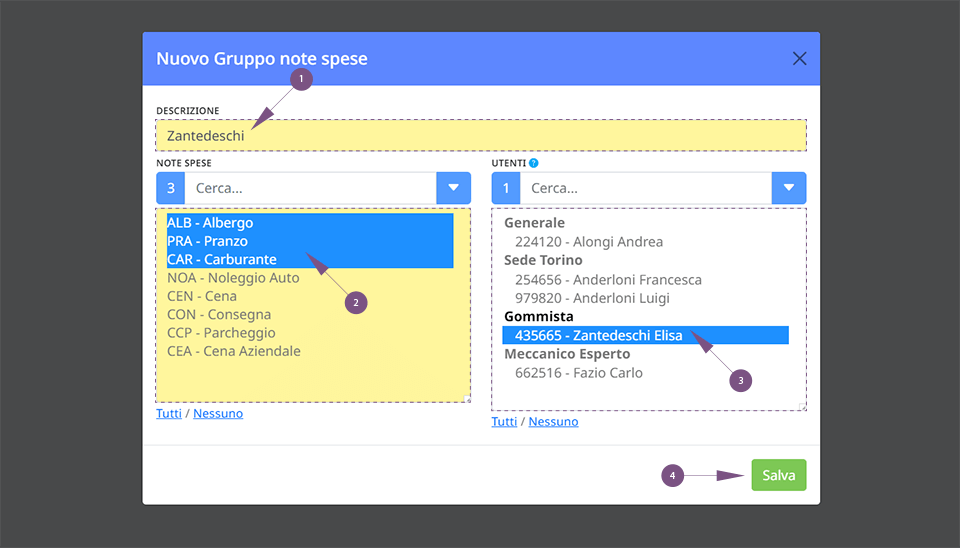960x548 pixels.
Task: Select user 254656 - Anderloni Francesca
Action: coord(645,280)
